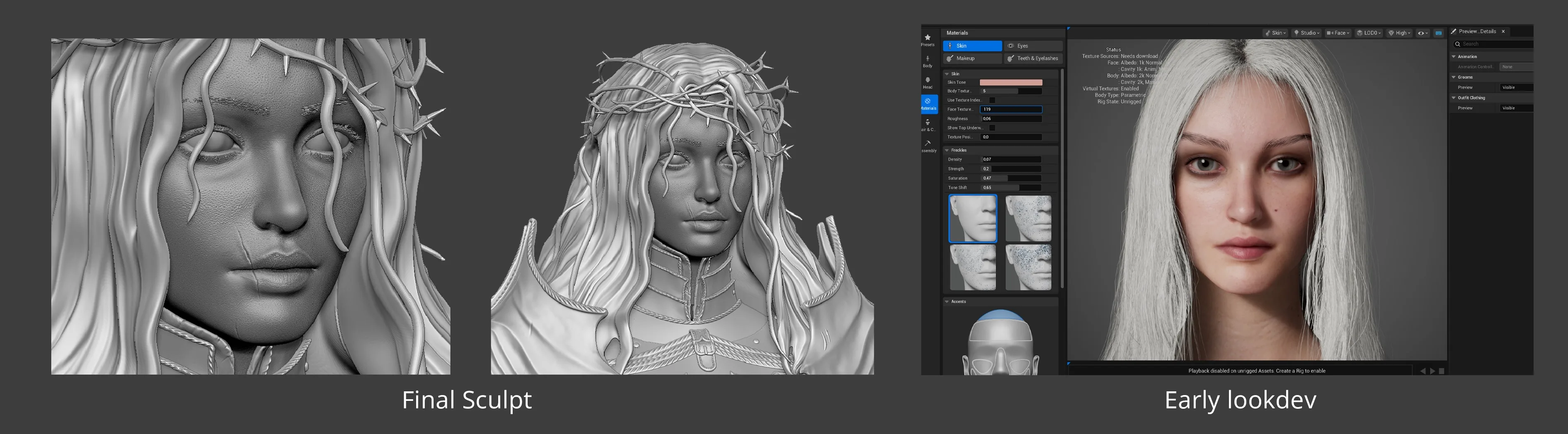Collapse the Animation section in Details
The image size is (1568, 434).
pos(1454,57)
